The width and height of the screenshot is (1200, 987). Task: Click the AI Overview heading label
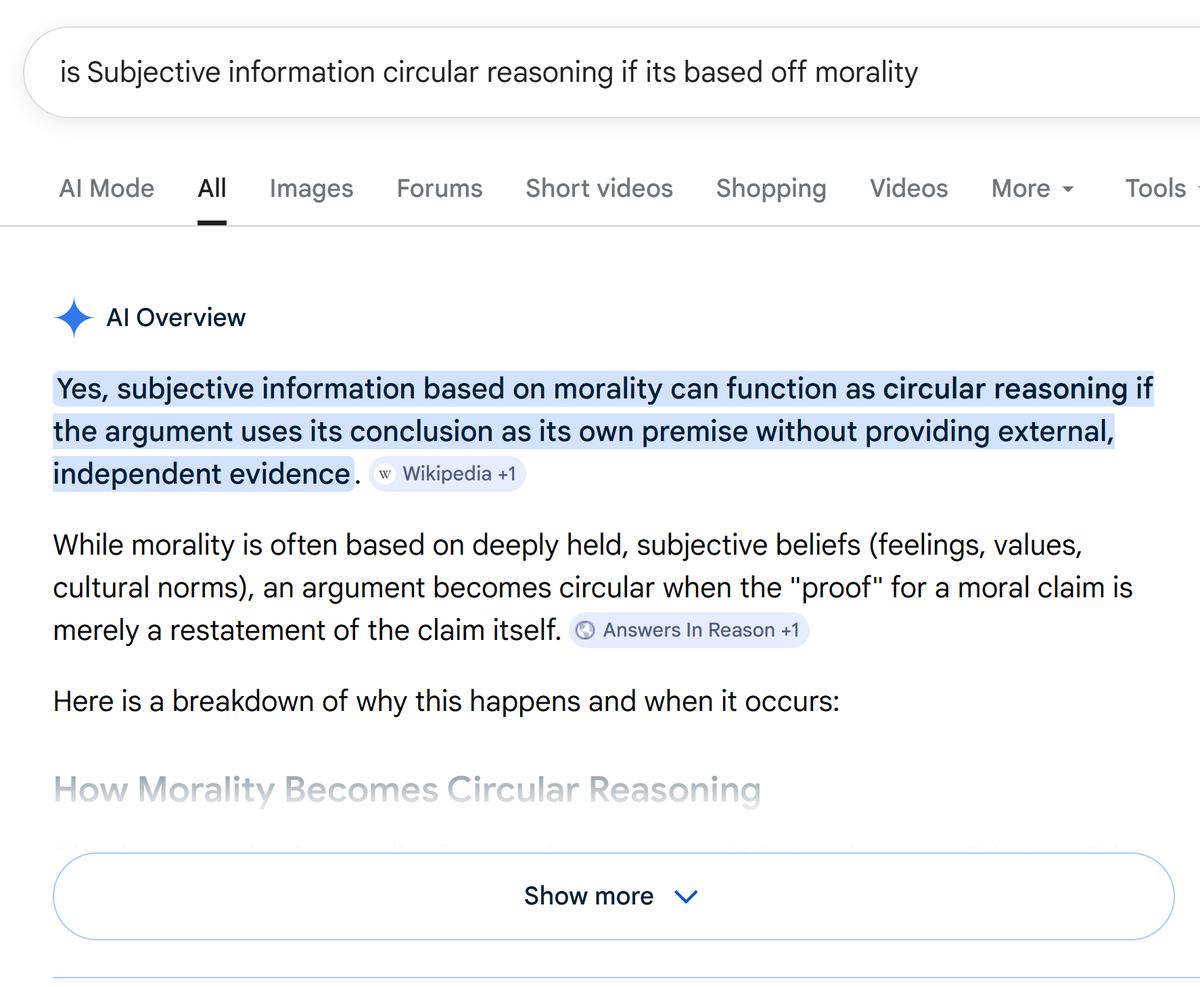176,318
